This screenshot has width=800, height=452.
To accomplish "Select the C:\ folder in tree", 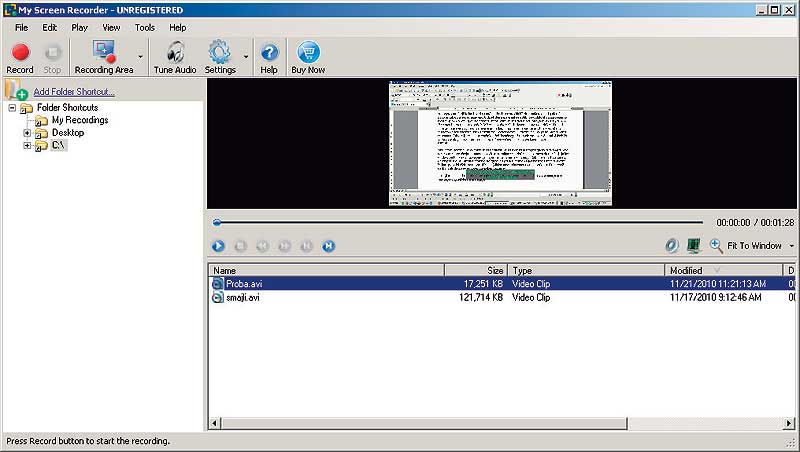I will [58, 145].
